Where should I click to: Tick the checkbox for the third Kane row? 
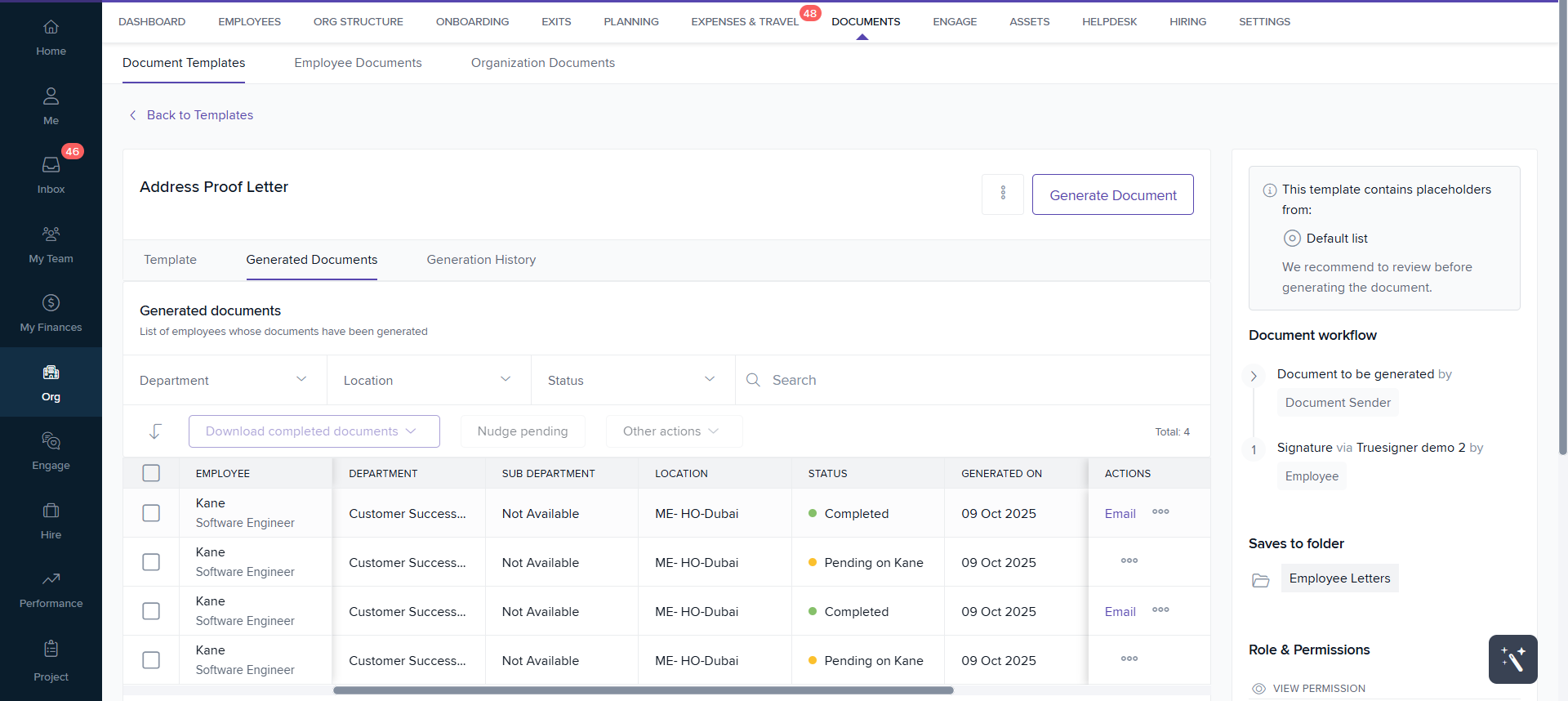coord(151,611)
